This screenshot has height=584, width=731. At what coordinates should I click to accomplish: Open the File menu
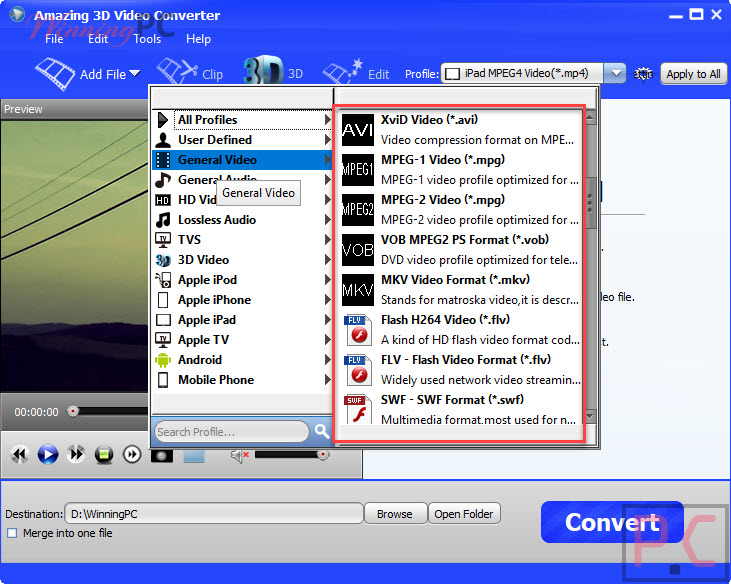54,39
